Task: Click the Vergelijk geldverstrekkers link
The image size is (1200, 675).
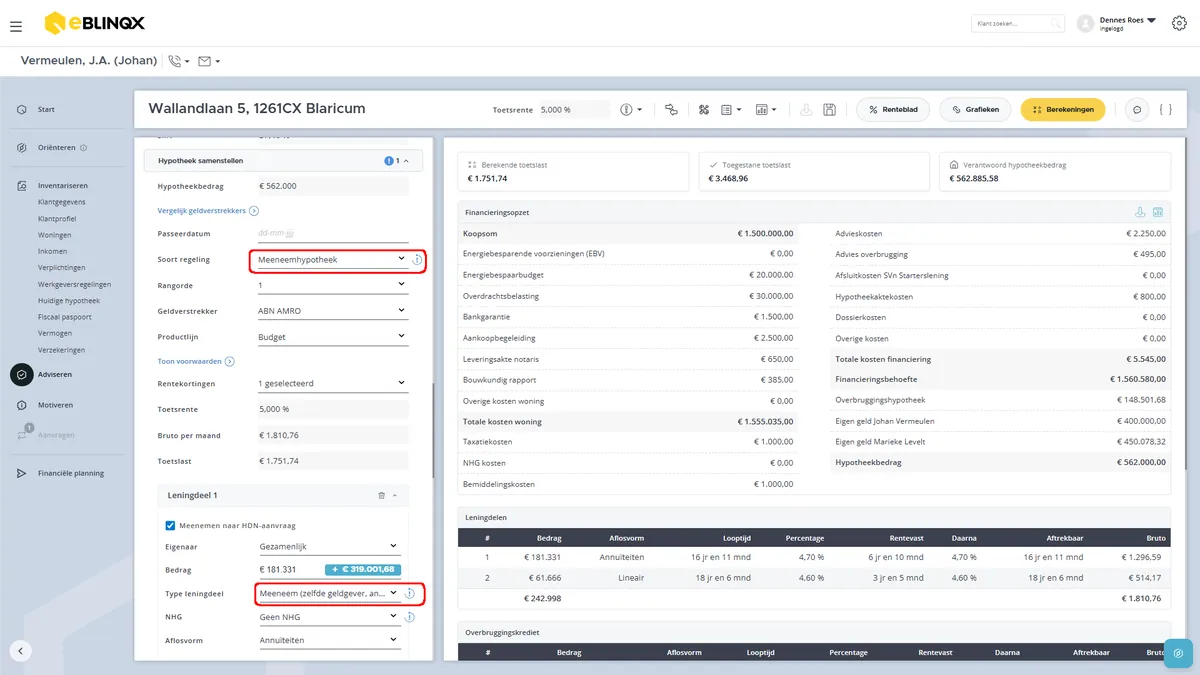Action: pos(208,211)
